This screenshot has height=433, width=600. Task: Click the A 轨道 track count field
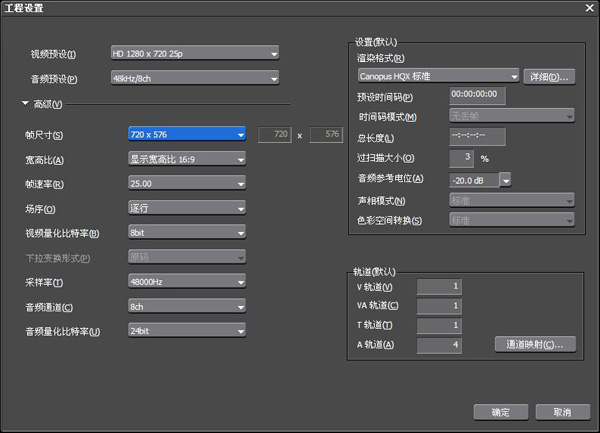click(439, 345)
